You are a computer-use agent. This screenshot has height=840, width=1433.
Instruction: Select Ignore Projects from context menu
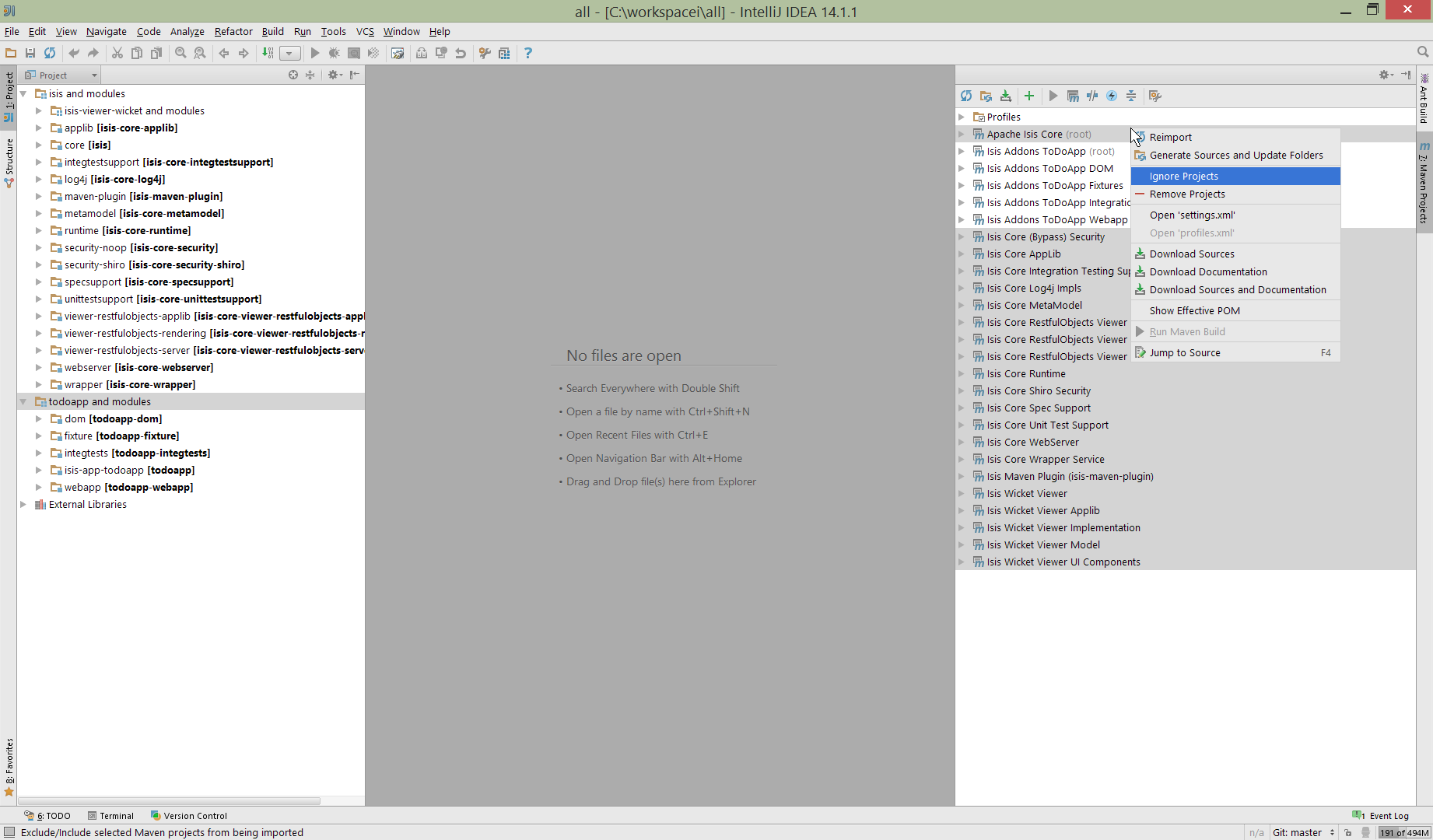[x=1183, y=177]
